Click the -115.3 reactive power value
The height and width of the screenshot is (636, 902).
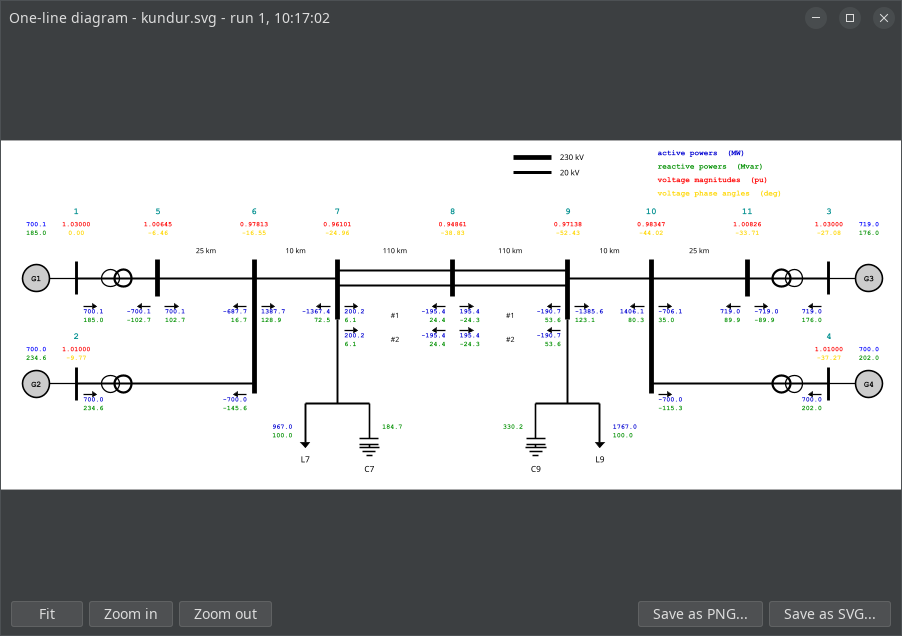click(670, 408)
